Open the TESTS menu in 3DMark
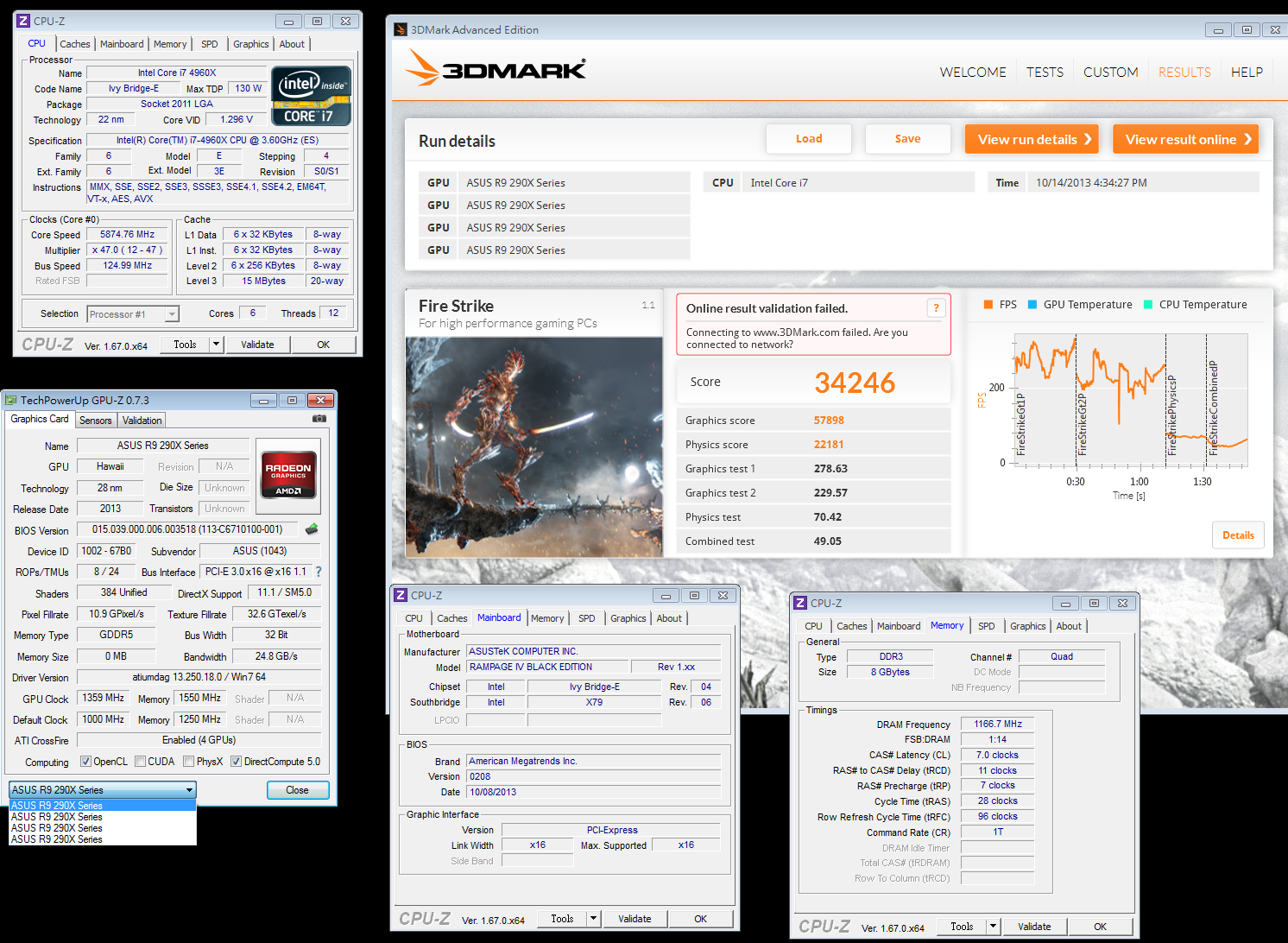 (1045, 72)
